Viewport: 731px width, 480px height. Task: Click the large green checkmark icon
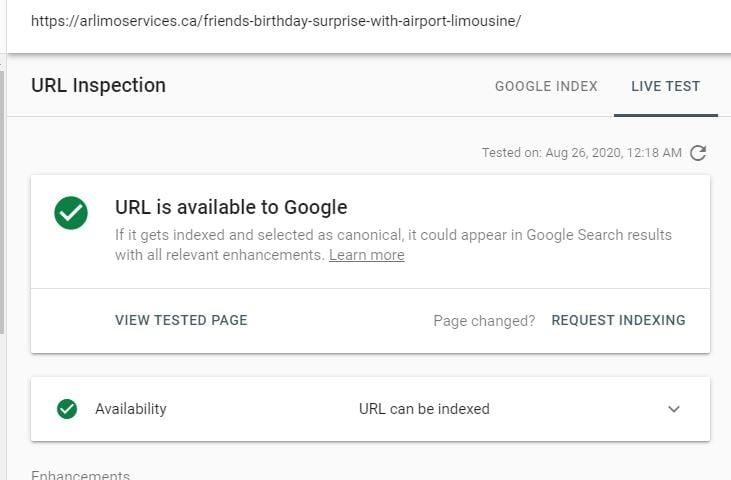(x=71, y=211)
